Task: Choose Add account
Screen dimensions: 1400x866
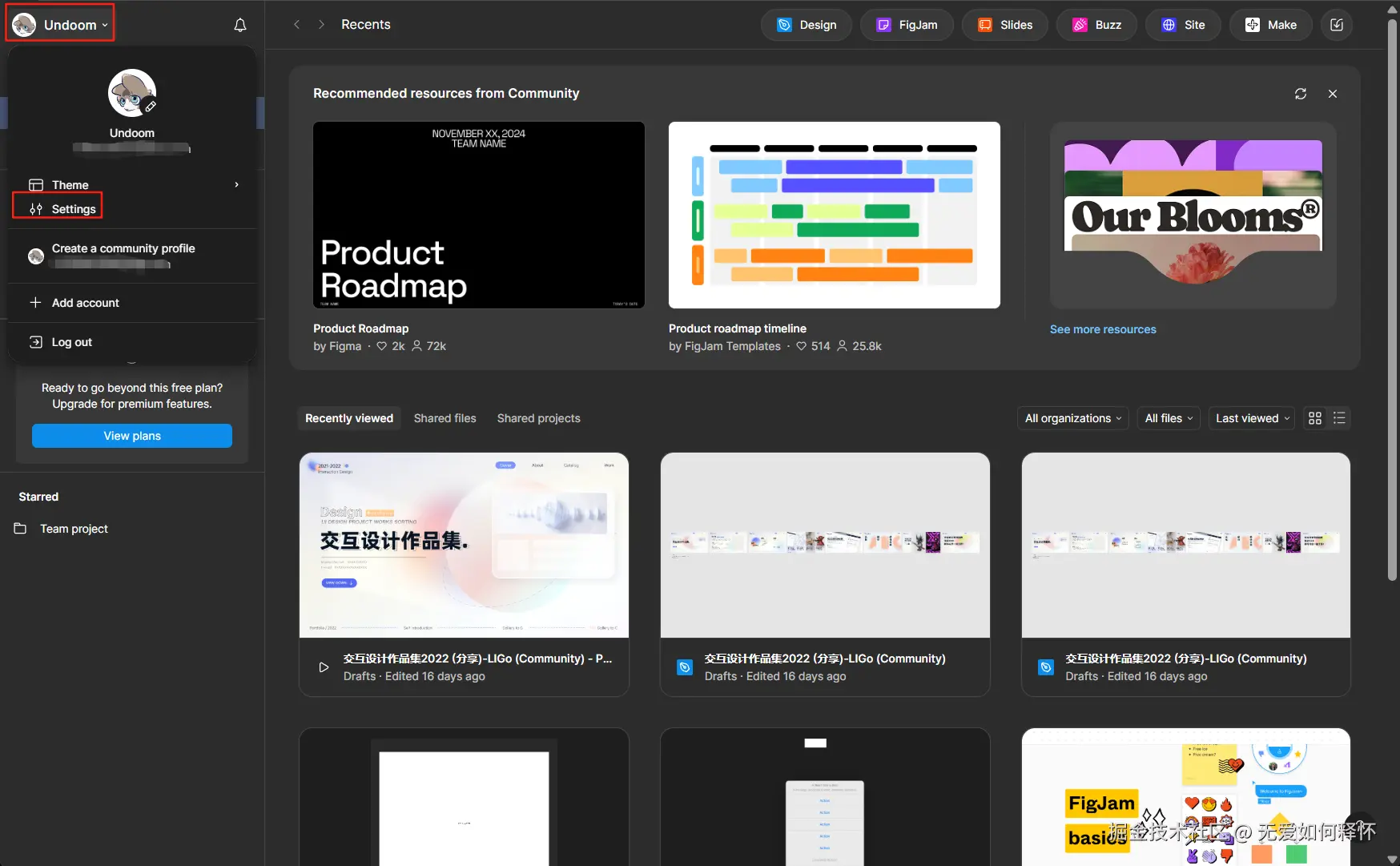Action: point(133,303)
